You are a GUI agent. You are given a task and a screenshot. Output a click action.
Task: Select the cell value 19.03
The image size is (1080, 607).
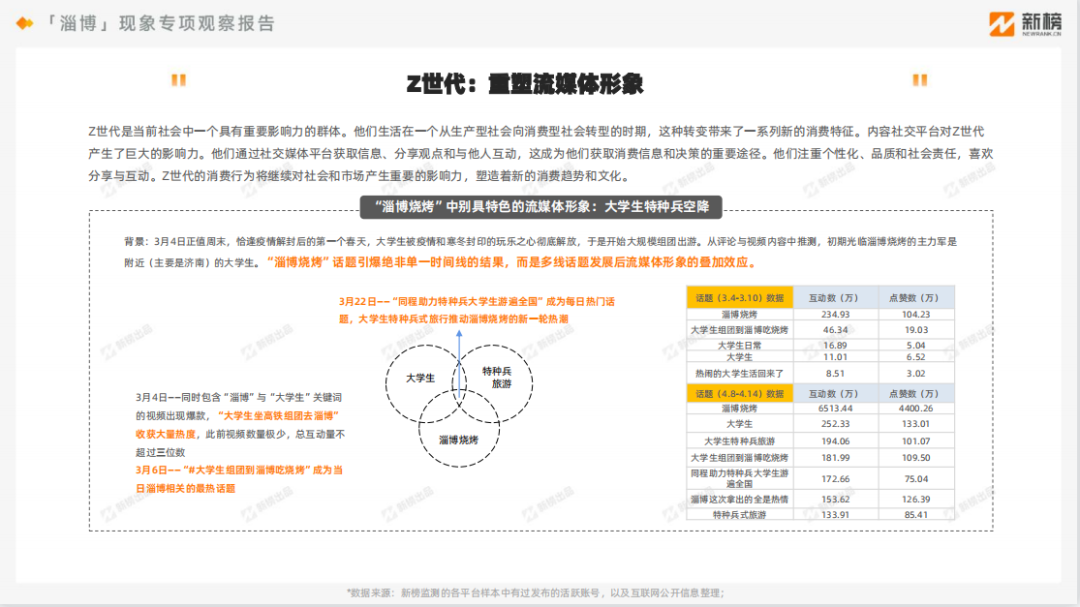(916, 330)
